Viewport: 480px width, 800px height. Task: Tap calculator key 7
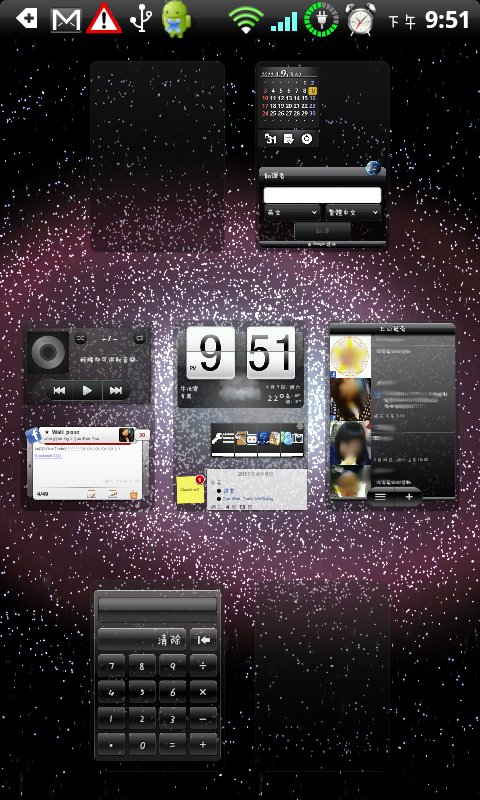click(111, 666)
